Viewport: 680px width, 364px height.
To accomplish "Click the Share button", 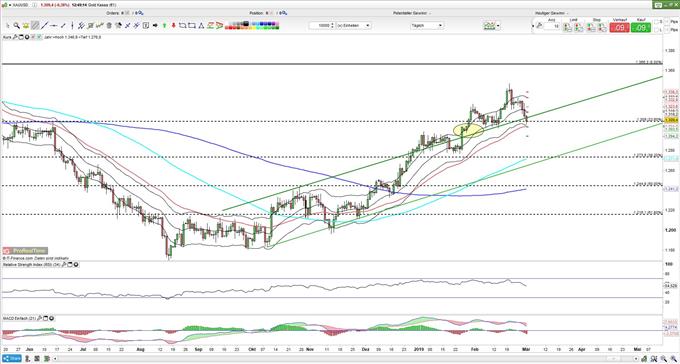I will click(12, 359).
